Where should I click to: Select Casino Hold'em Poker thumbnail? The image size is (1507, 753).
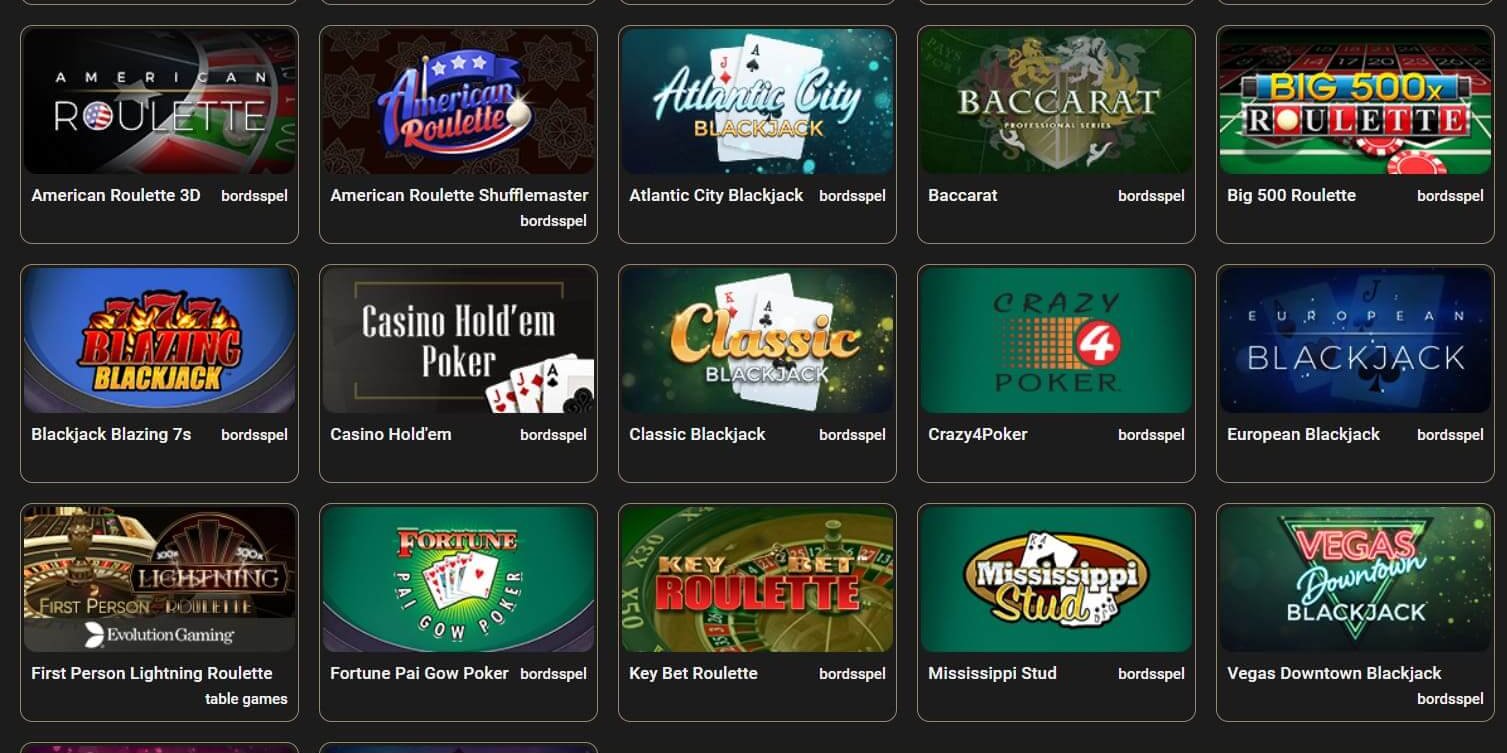458,341
